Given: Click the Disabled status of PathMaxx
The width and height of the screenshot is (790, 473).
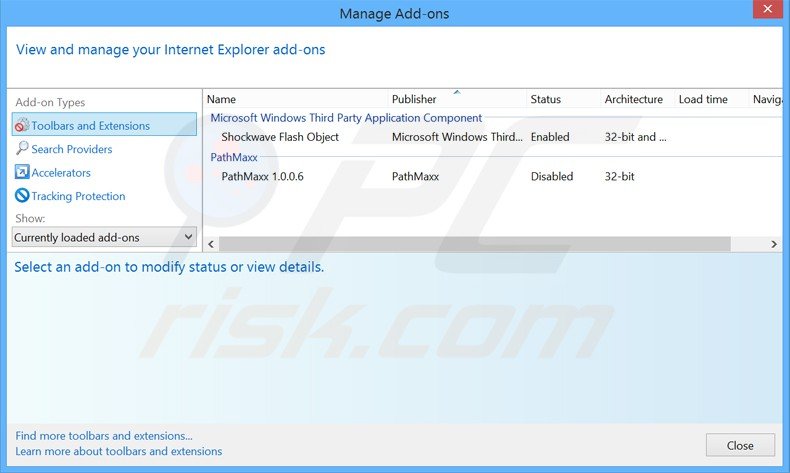Looking at the screenshot, I should tap(552, 176).
